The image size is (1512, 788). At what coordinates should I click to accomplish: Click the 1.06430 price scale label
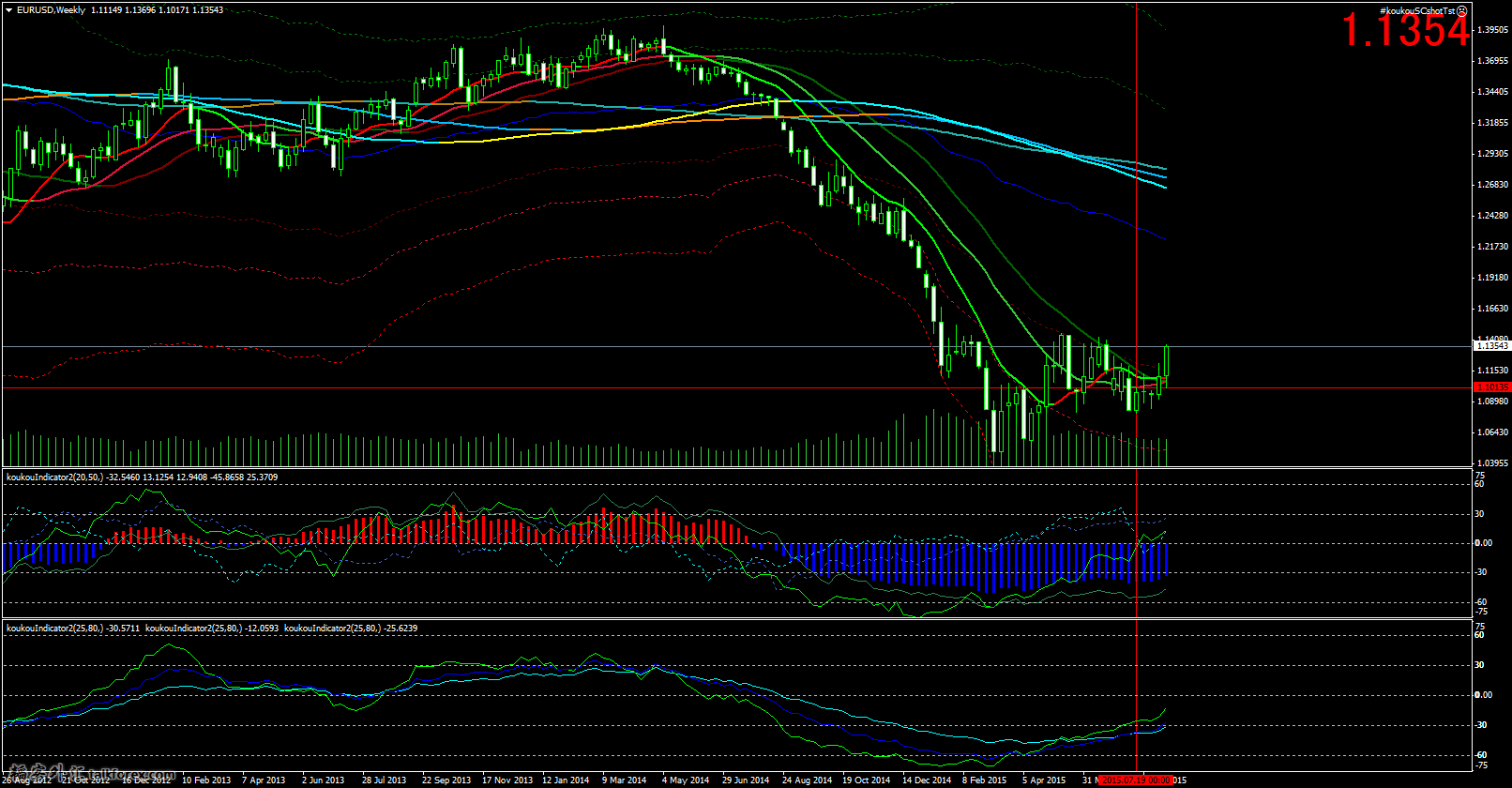coord(1492,432)
